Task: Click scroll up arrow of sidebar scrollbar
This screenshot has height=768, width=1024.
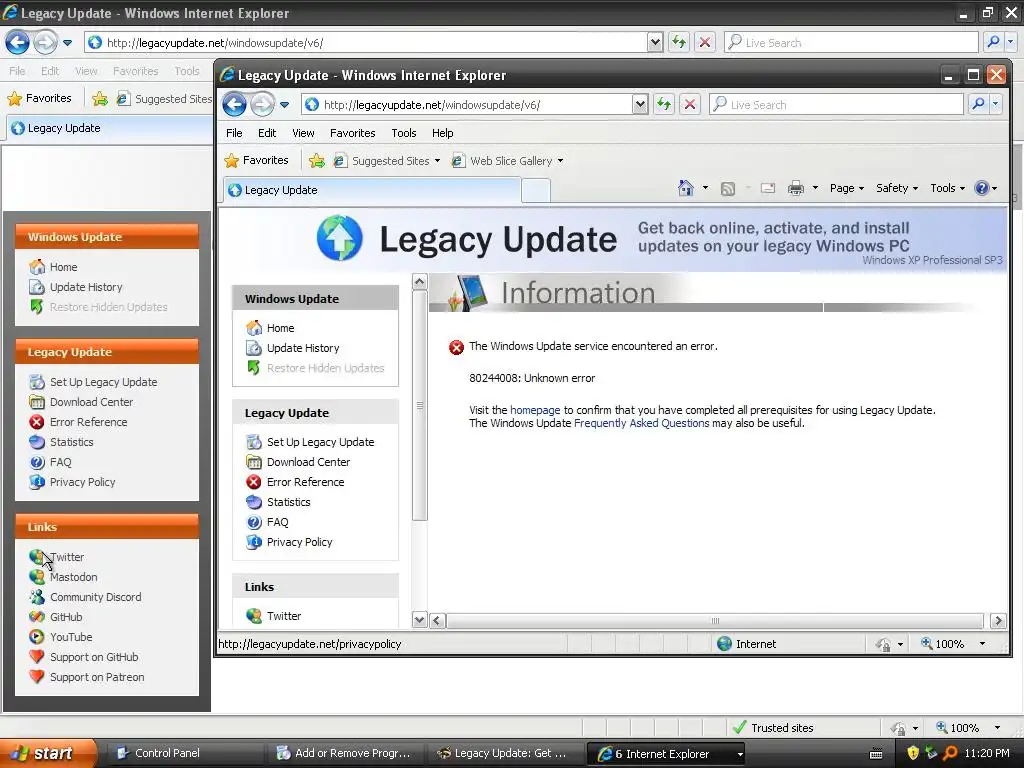Action: point(419,282)
